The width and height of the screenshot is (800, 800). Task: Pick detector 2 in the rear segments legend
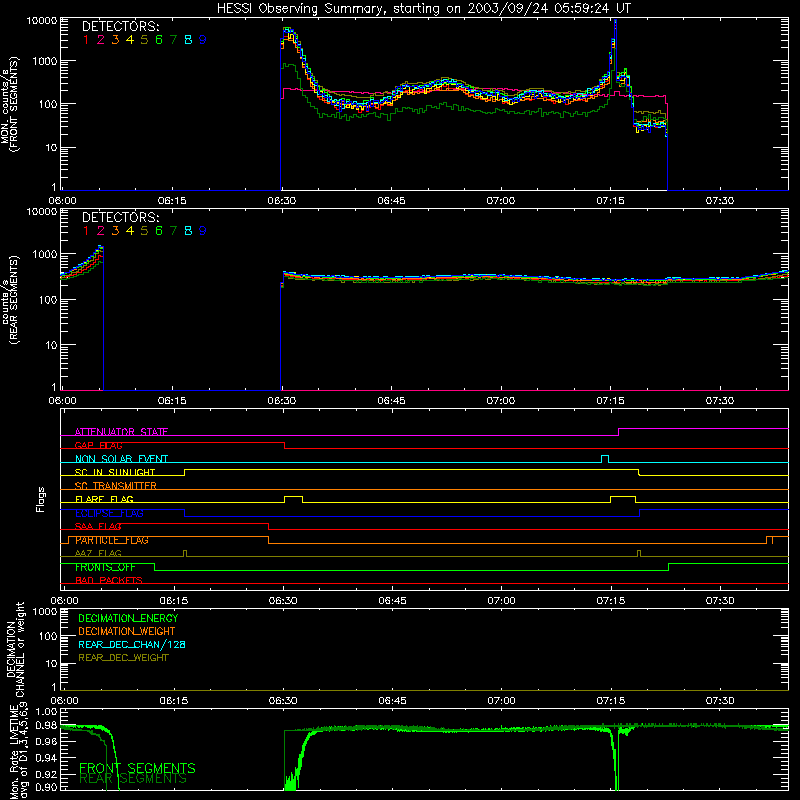tap(101, 231)
